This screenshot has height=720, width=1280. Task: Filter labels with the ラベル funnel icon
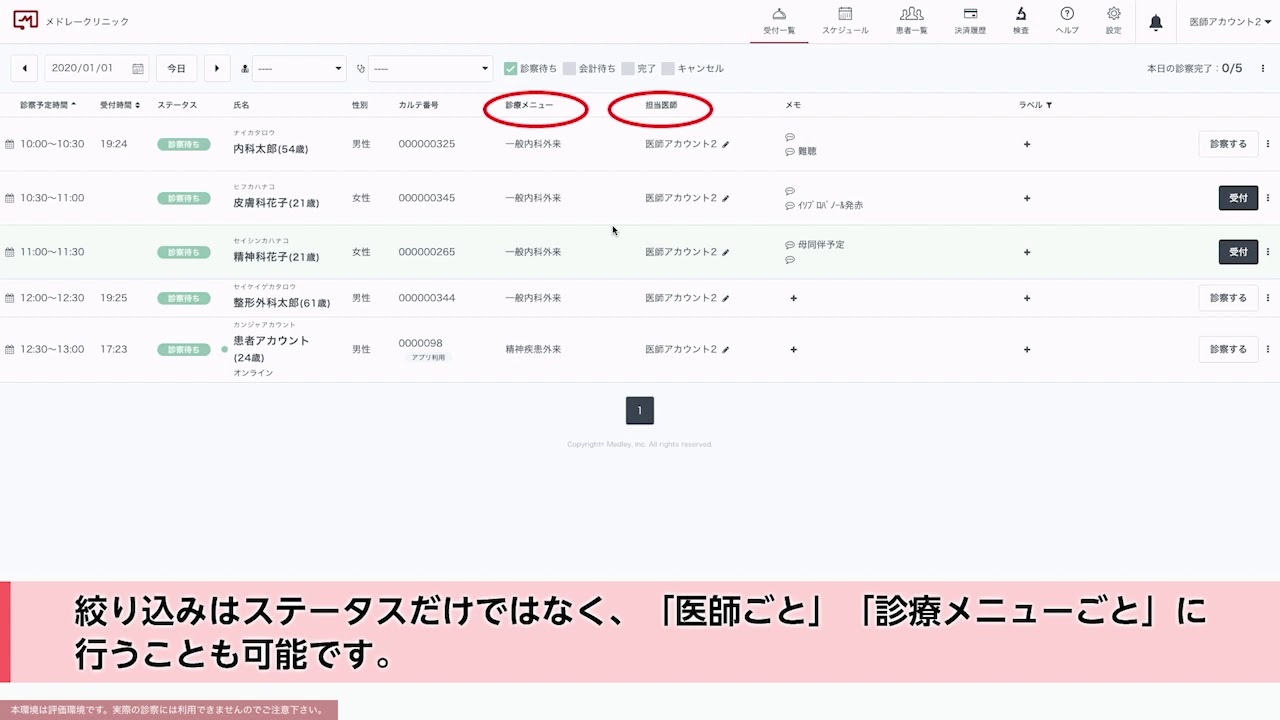pos(1049,105)
